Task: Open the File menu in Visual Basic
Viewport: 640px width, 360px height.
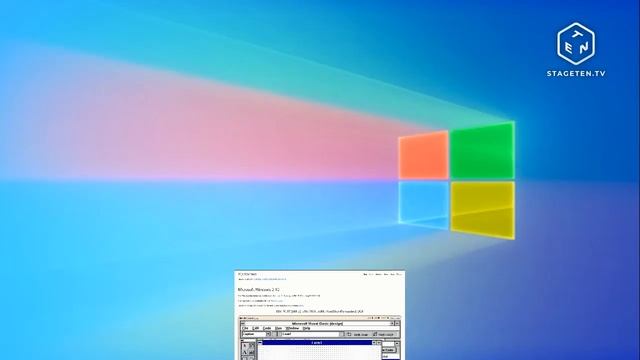Action: coord(245,328)
